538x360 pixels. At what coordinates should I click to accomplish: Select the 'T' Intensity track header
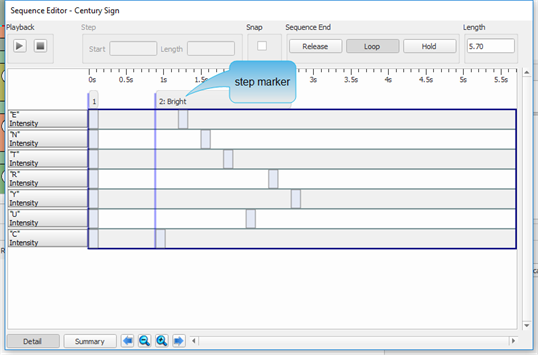pyautogui.click(x=48, y=159)
